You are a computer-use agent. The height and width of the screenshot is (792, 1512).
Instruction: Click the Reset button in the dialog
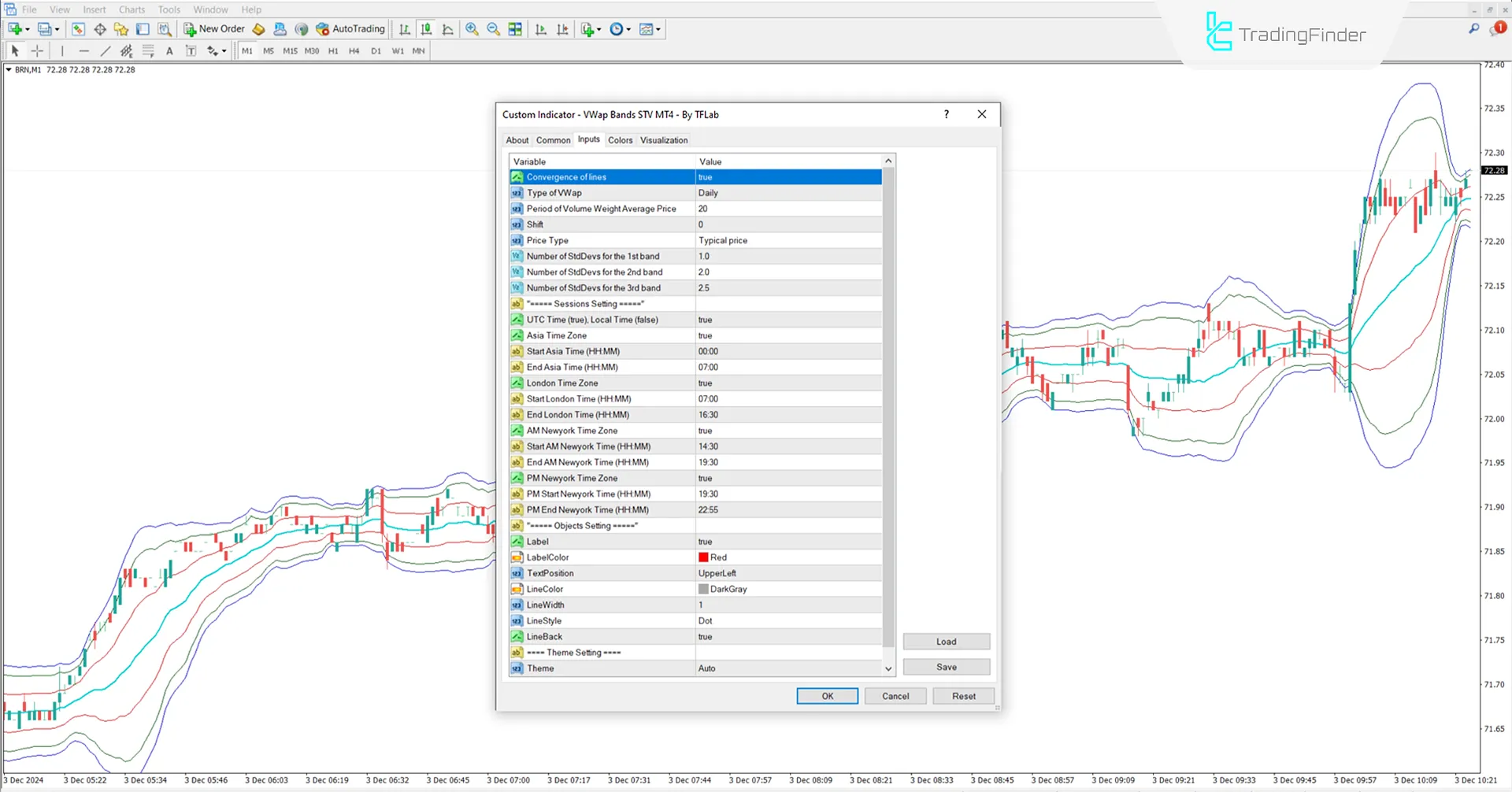pos(963,696)
